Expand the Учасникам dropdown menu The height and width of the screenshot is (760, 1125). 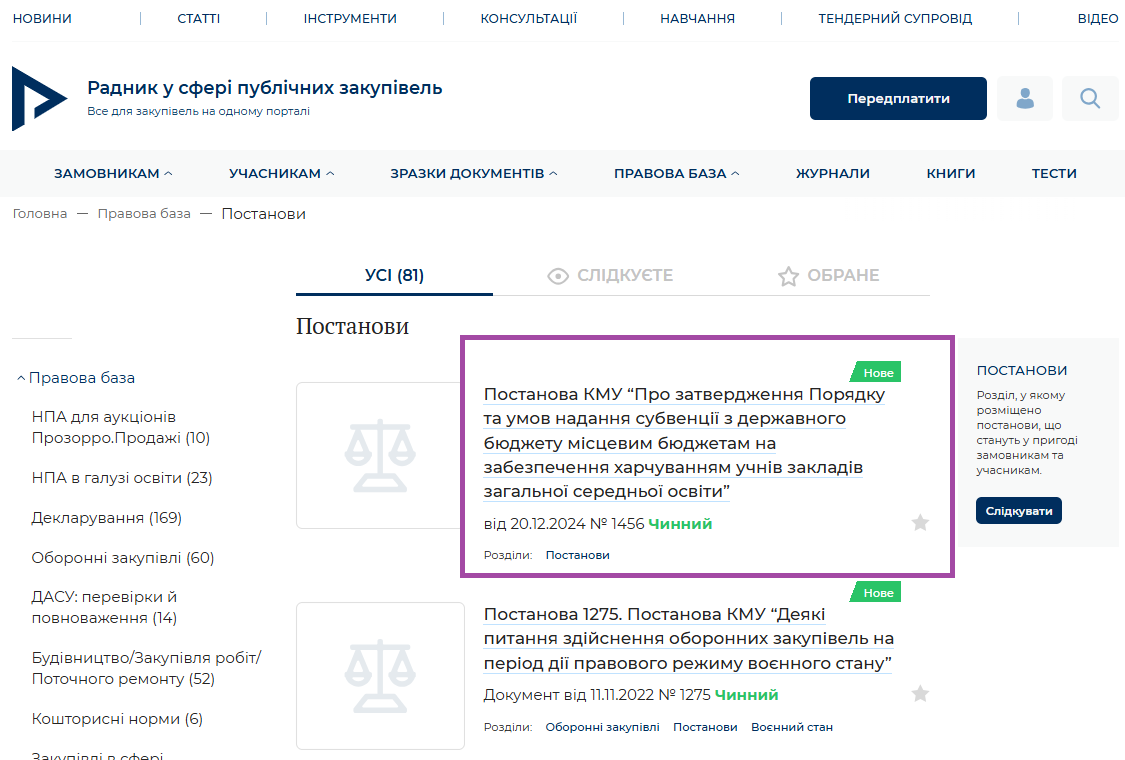pyautogui.click(x=281, y=174)
